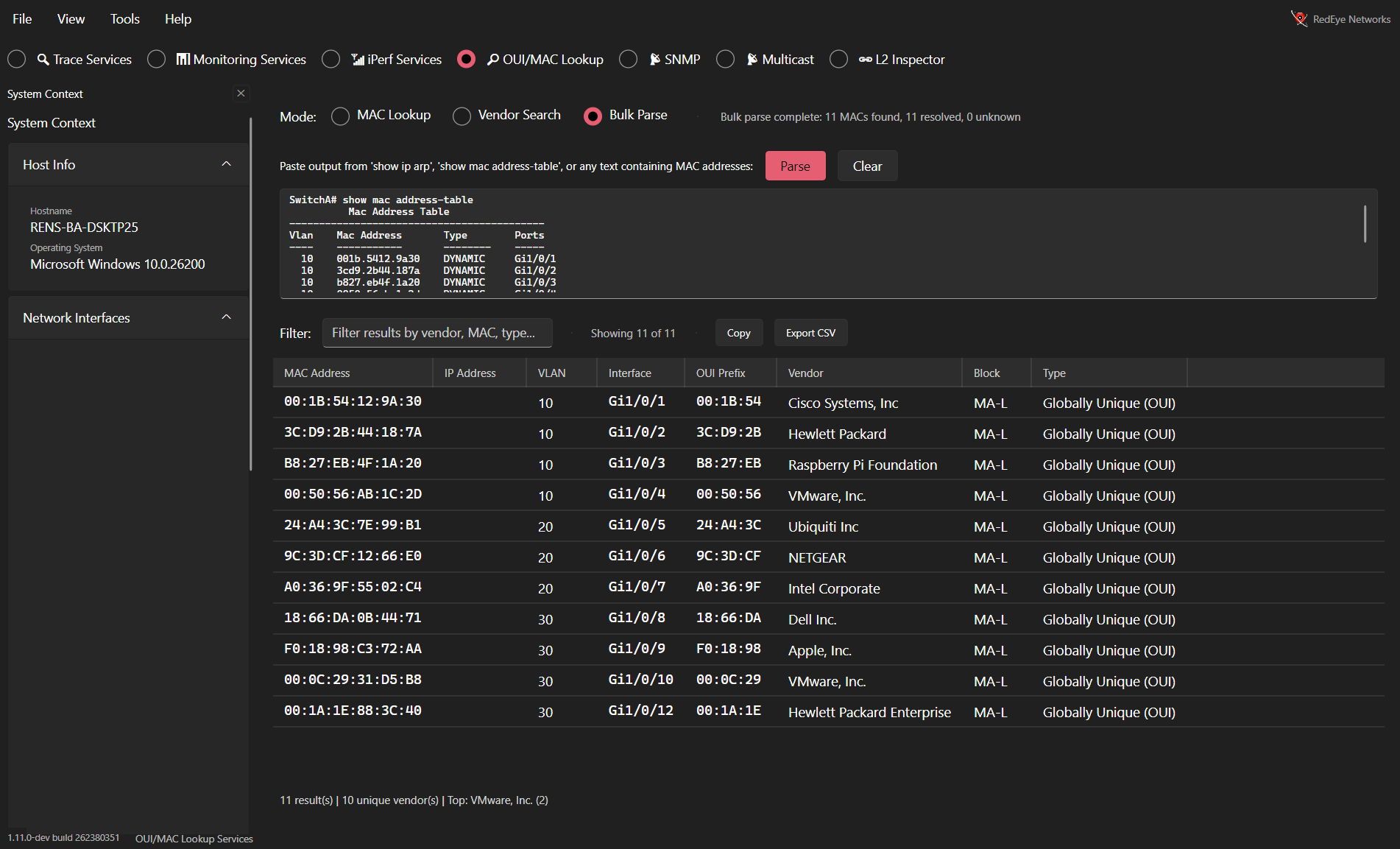
Task: Click the Hewlett Packard Enterprise vendor cell
Action: click(869, 712)
